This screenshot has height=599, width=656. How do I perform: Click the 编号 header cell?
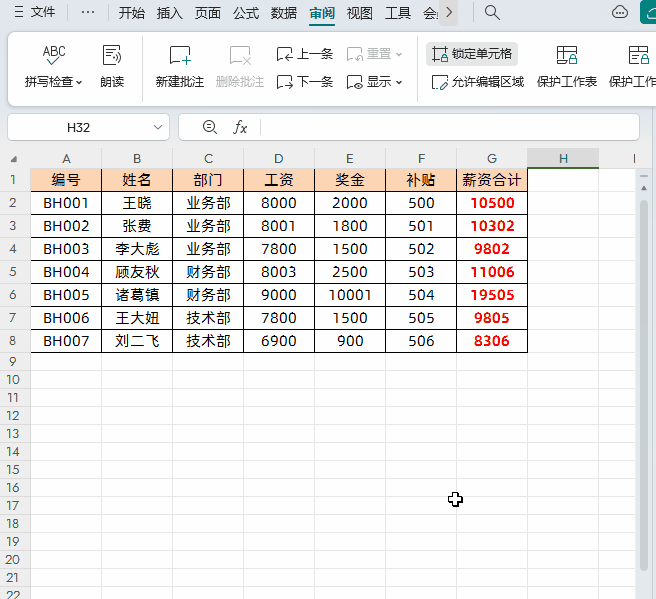[66, 180]
